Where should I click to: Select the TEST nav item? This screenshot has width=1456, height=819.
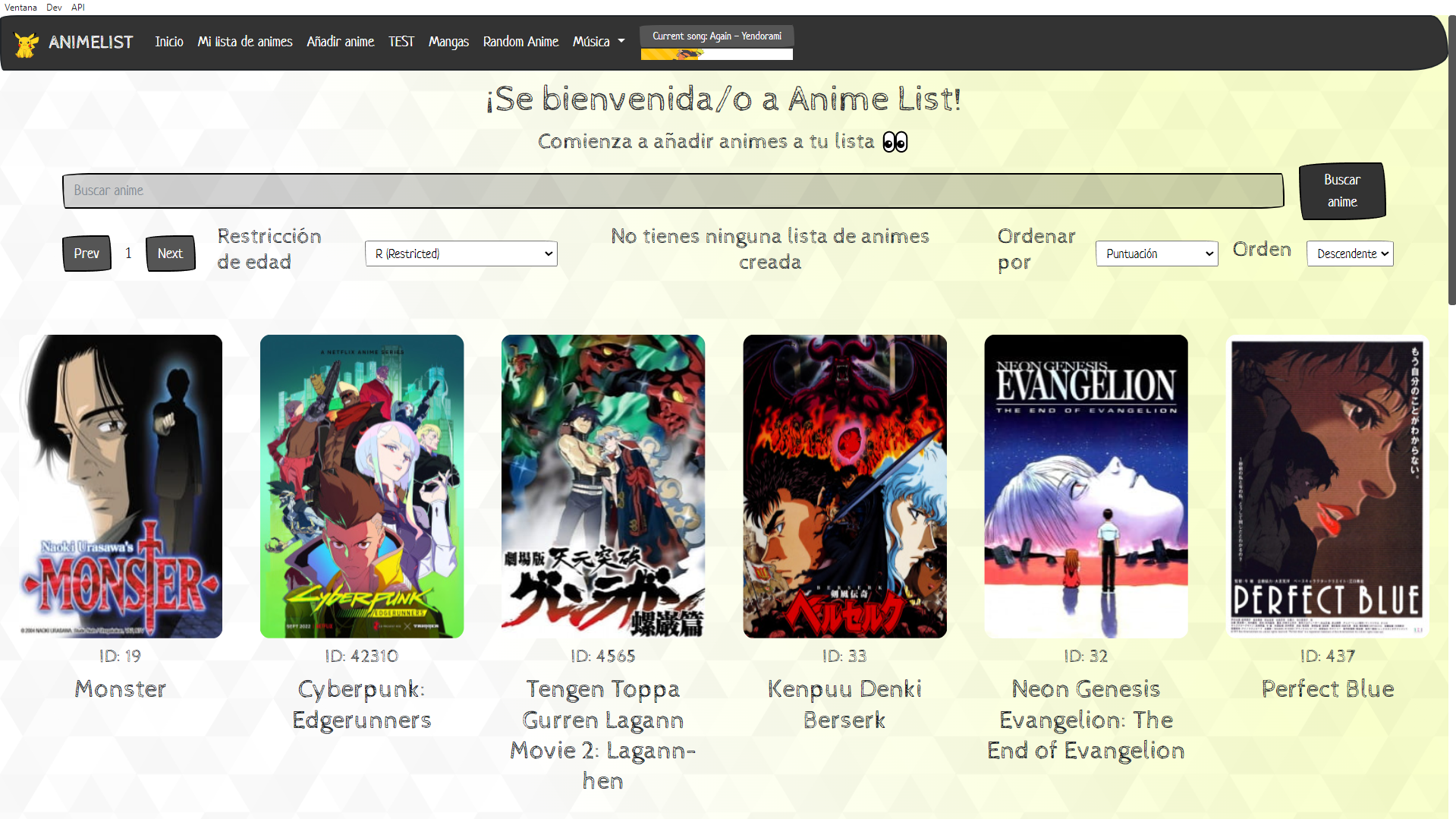(401, 42)
